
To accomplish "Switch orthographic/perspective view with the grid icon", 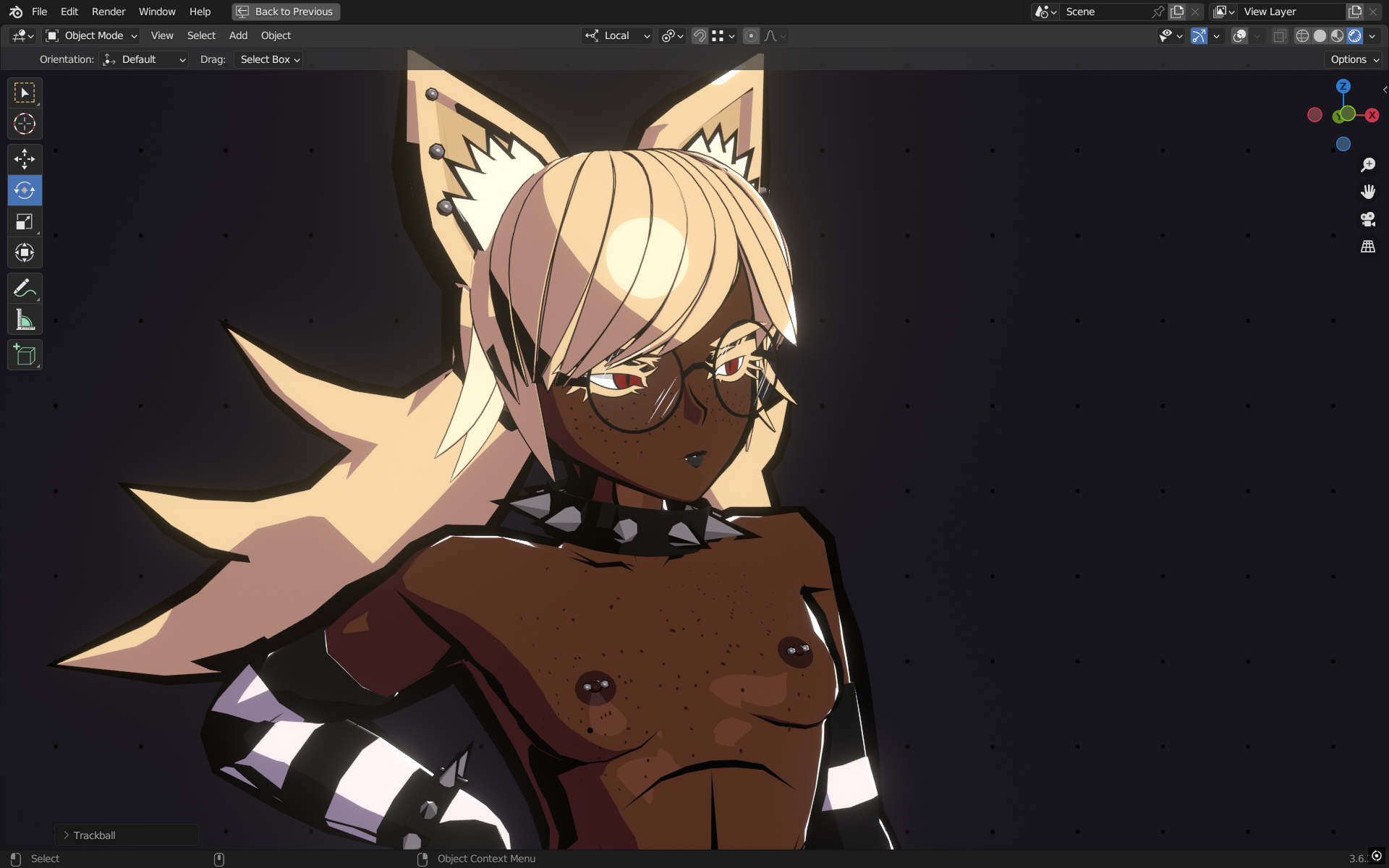I will [x=1367, y=247].
